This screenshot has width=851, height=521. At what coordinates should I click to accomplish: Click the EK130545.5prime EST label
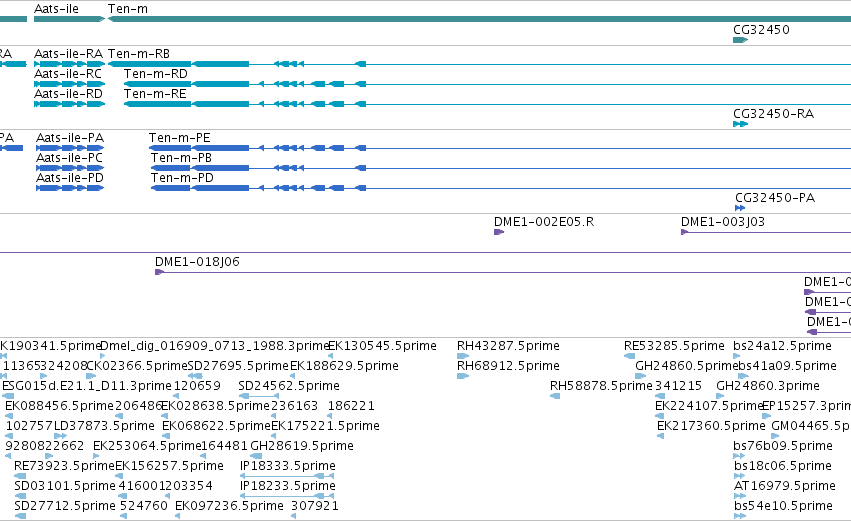tap(382, 346)
